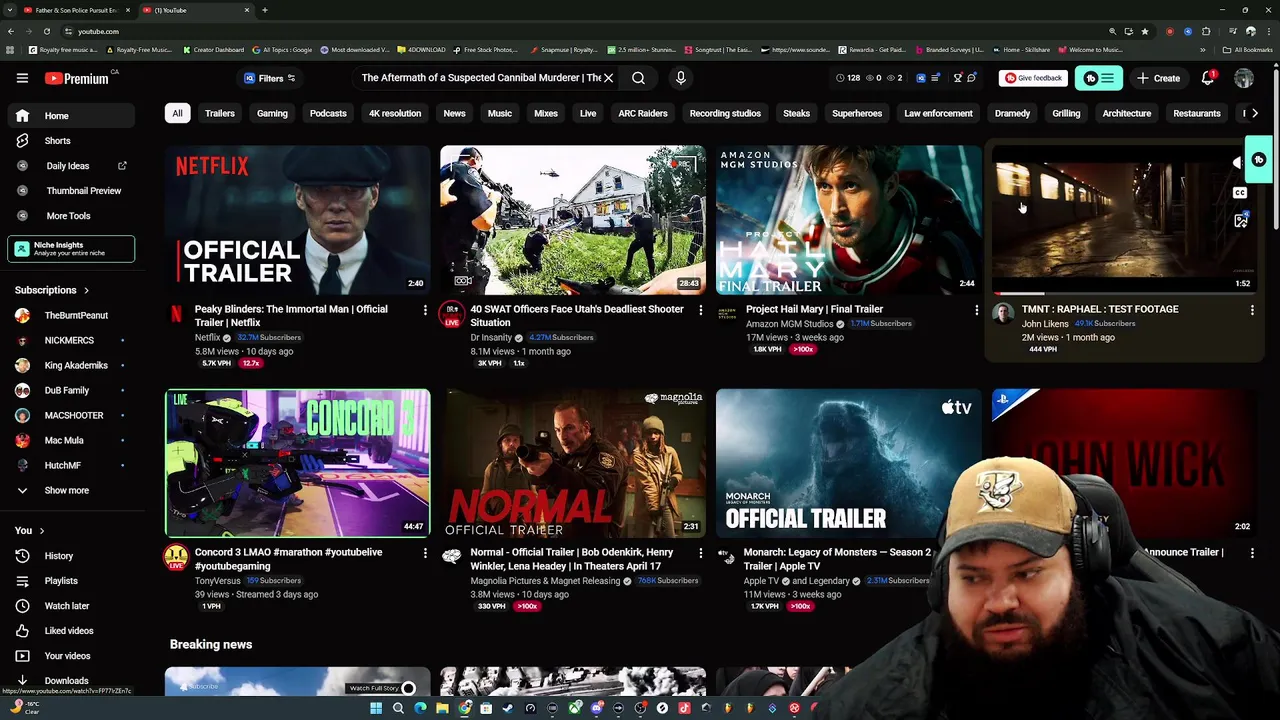Image resolution: width=1280 pixels, height=720 pixels.
Task: Click the Netflix channel avatar
Action: [176, 314]
